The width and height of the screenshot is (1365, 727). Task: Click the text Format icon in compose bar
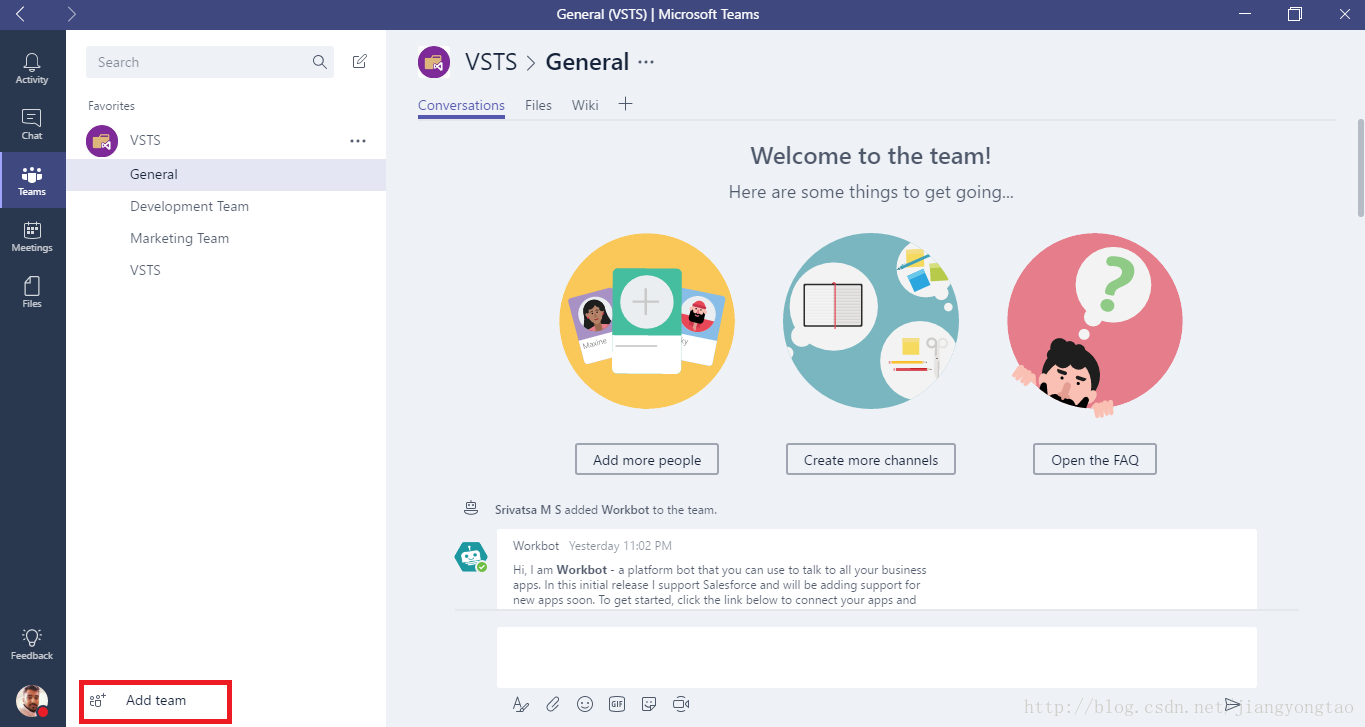[520, 704]
